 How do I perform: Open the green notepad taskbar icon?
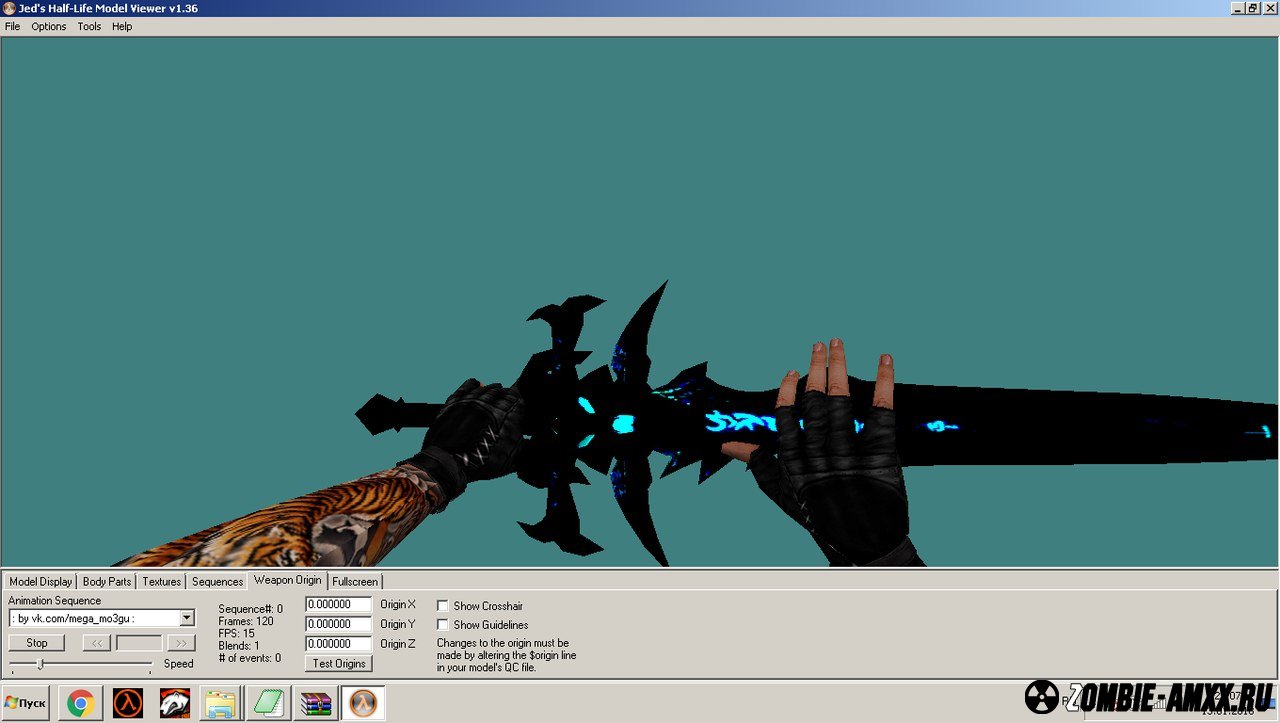pyautogui.click(x=268, y=704)
